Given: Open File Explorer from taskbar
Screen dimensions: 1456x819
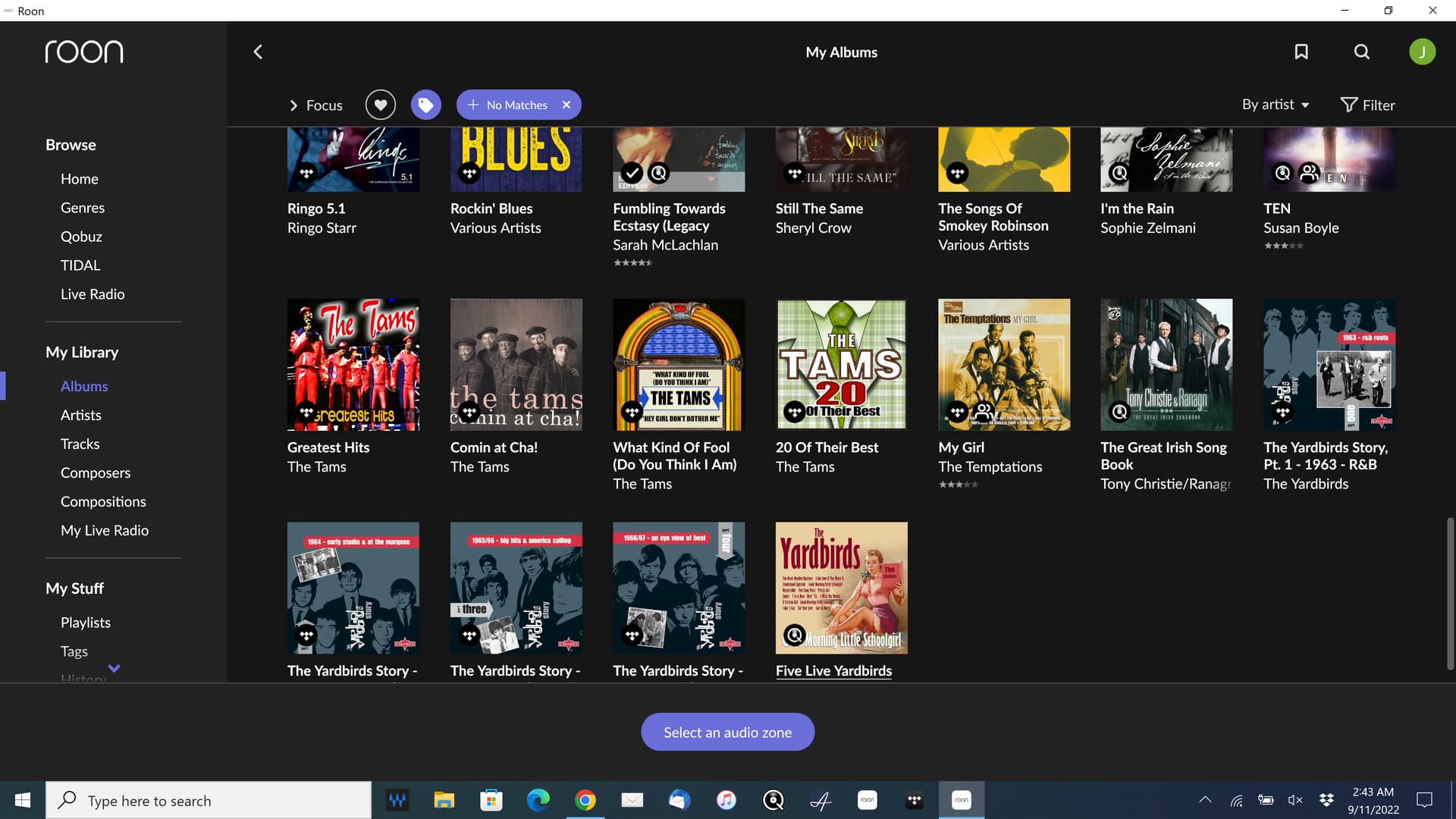Looking at the screenshot, I should [x=444, y=800].
